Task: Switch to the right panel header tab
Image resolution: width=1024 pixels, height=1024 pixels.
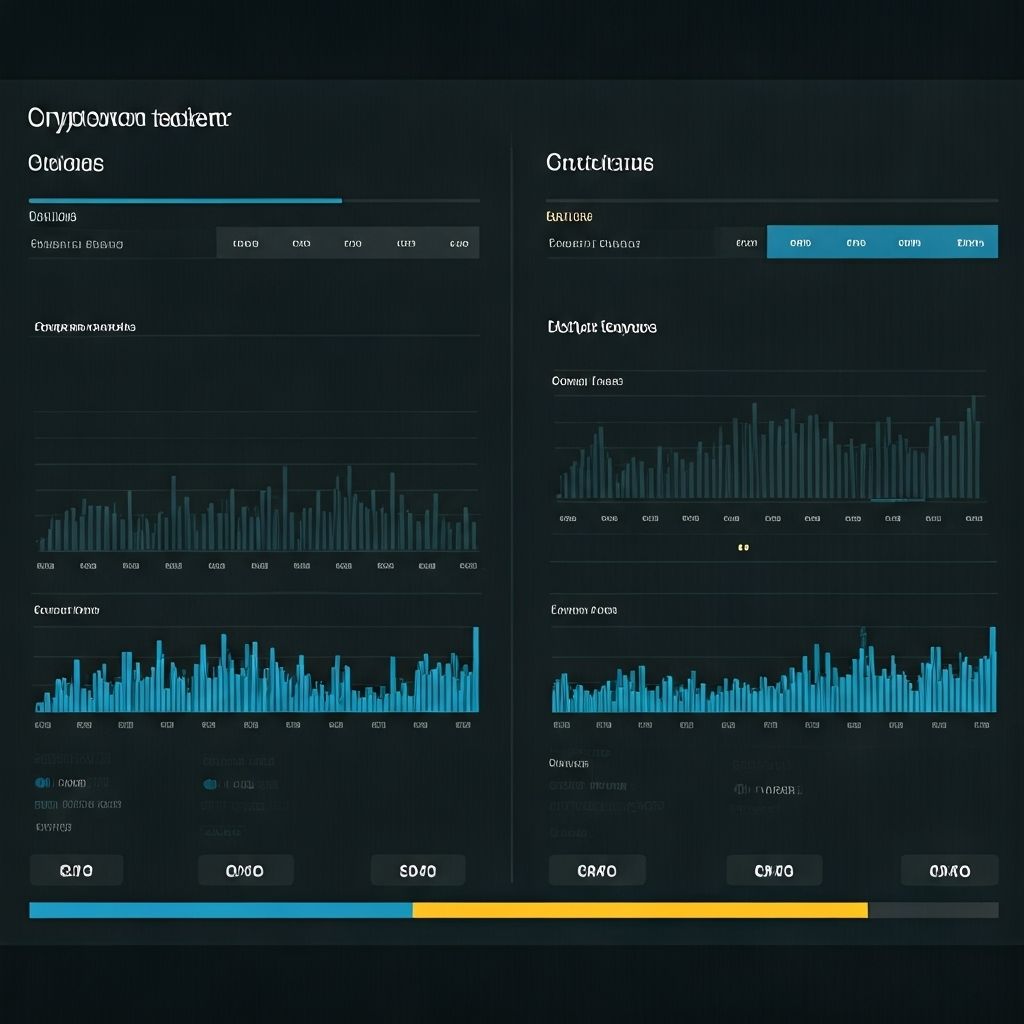Action: [600, 163]
